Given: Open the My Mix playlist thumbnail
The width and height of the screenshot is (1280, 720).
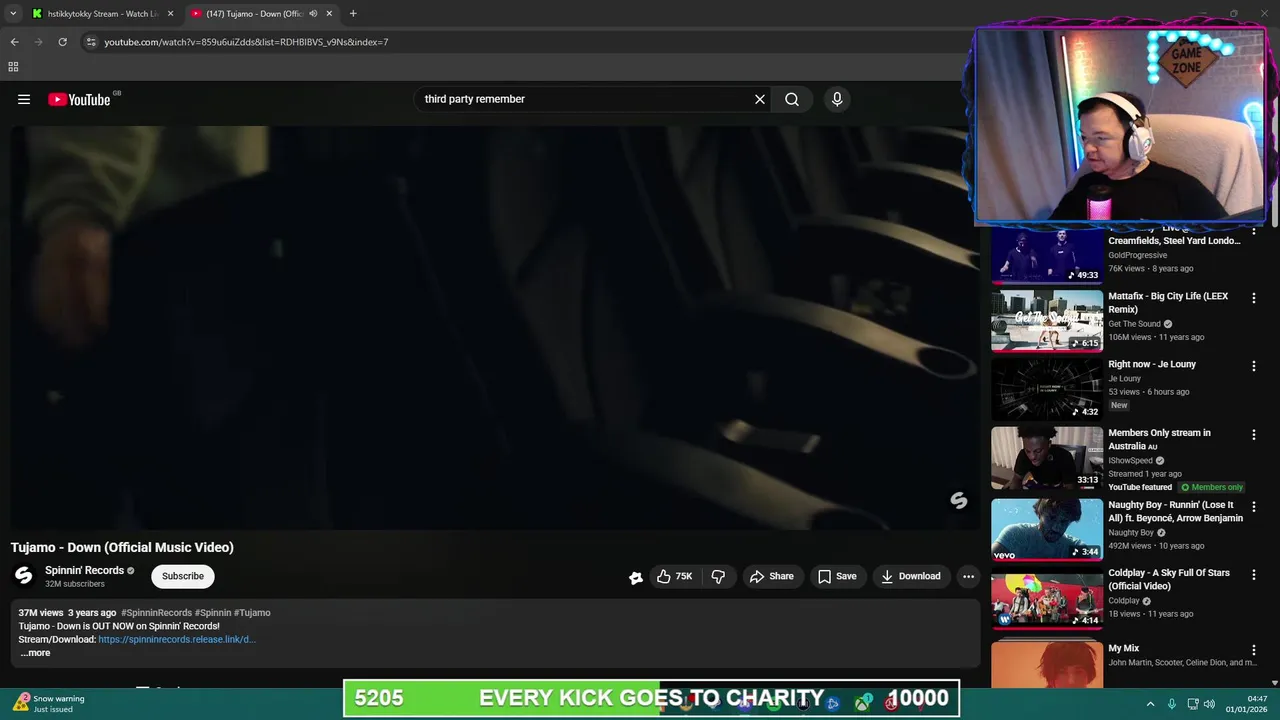Looking at the screenshot, I should pos(1047,664).
